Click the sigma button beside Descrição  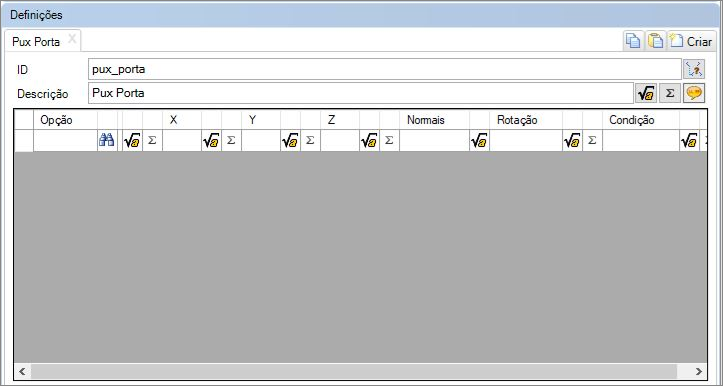point(670,93)
